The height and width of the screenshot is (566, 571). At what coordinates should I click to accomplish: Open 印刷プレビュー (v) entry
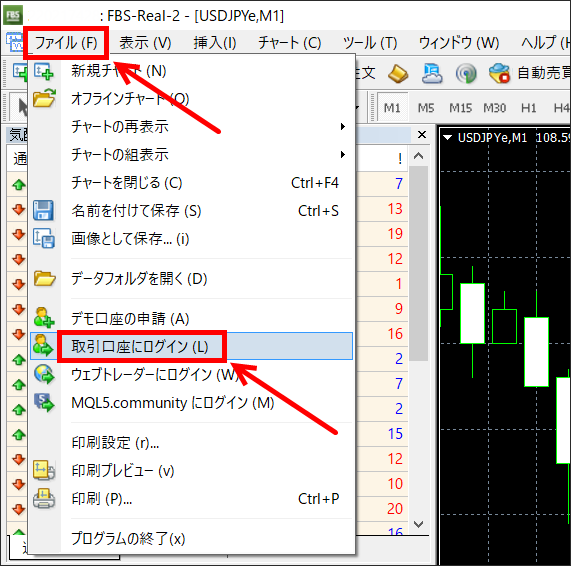pos(192,471)
